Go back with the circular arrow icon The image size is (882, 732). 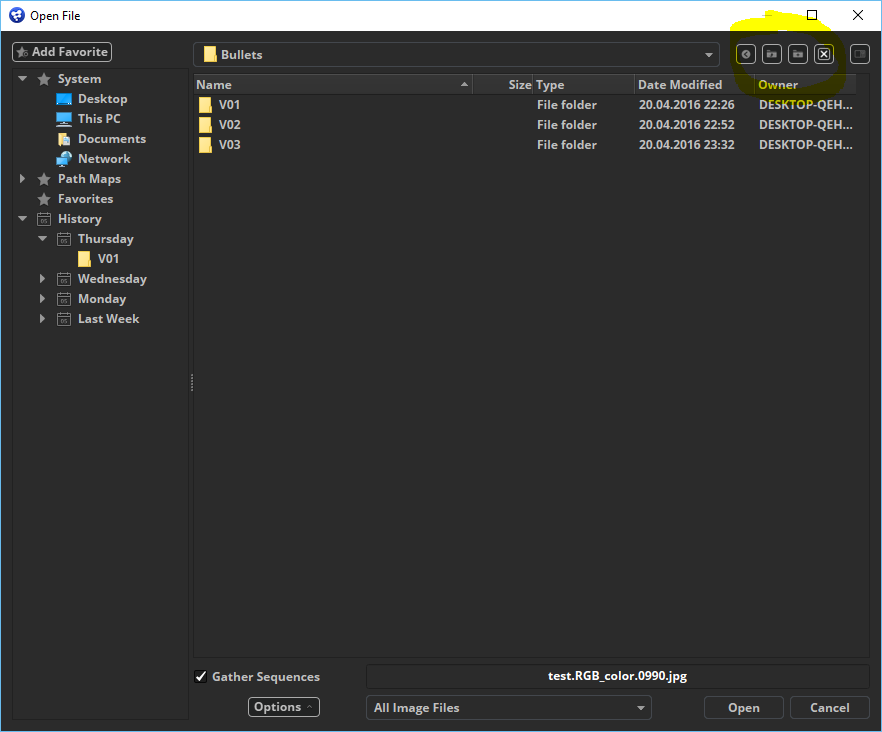[746, 55]
